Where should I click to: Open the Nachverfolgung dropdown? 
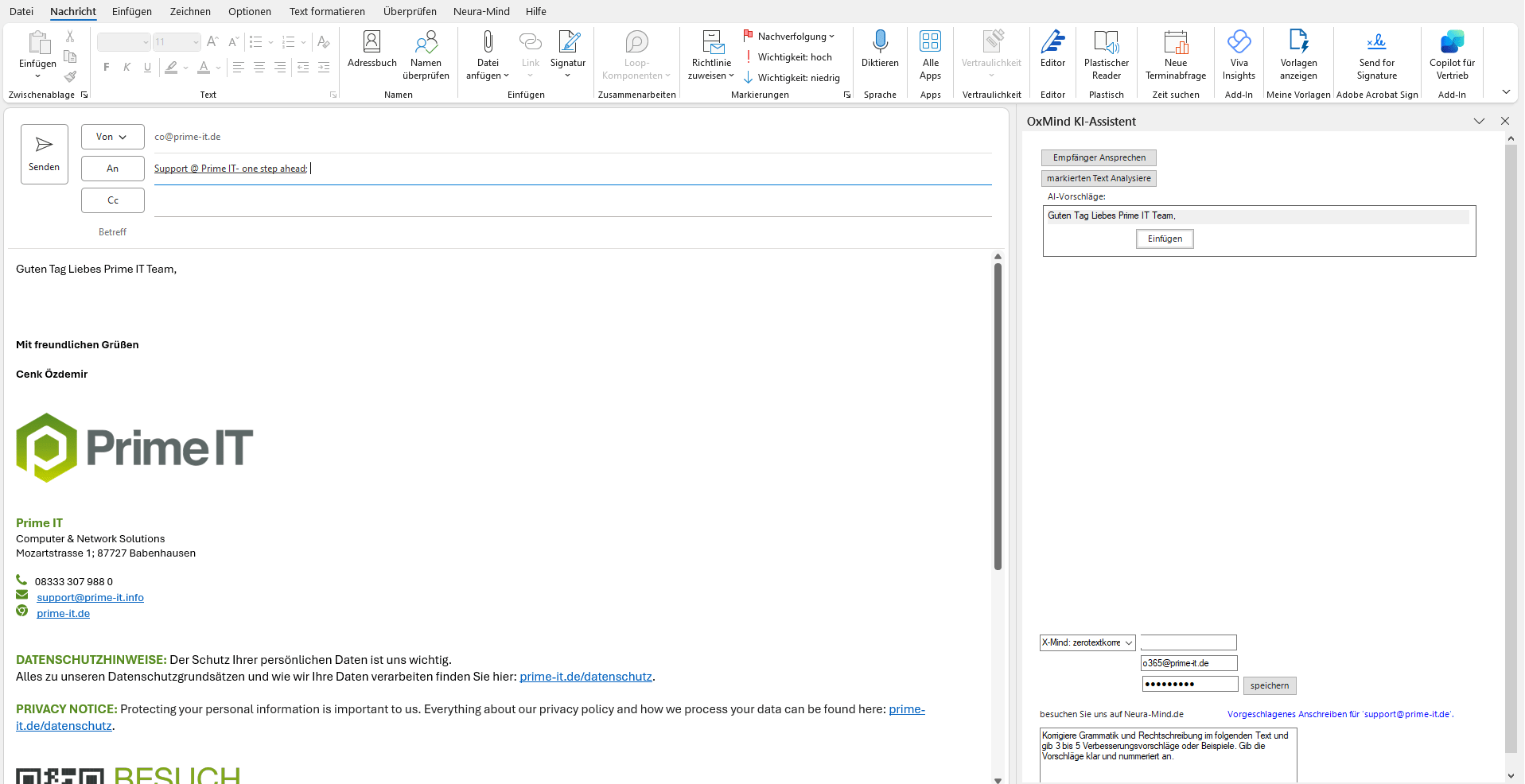(x=789, y=37)
